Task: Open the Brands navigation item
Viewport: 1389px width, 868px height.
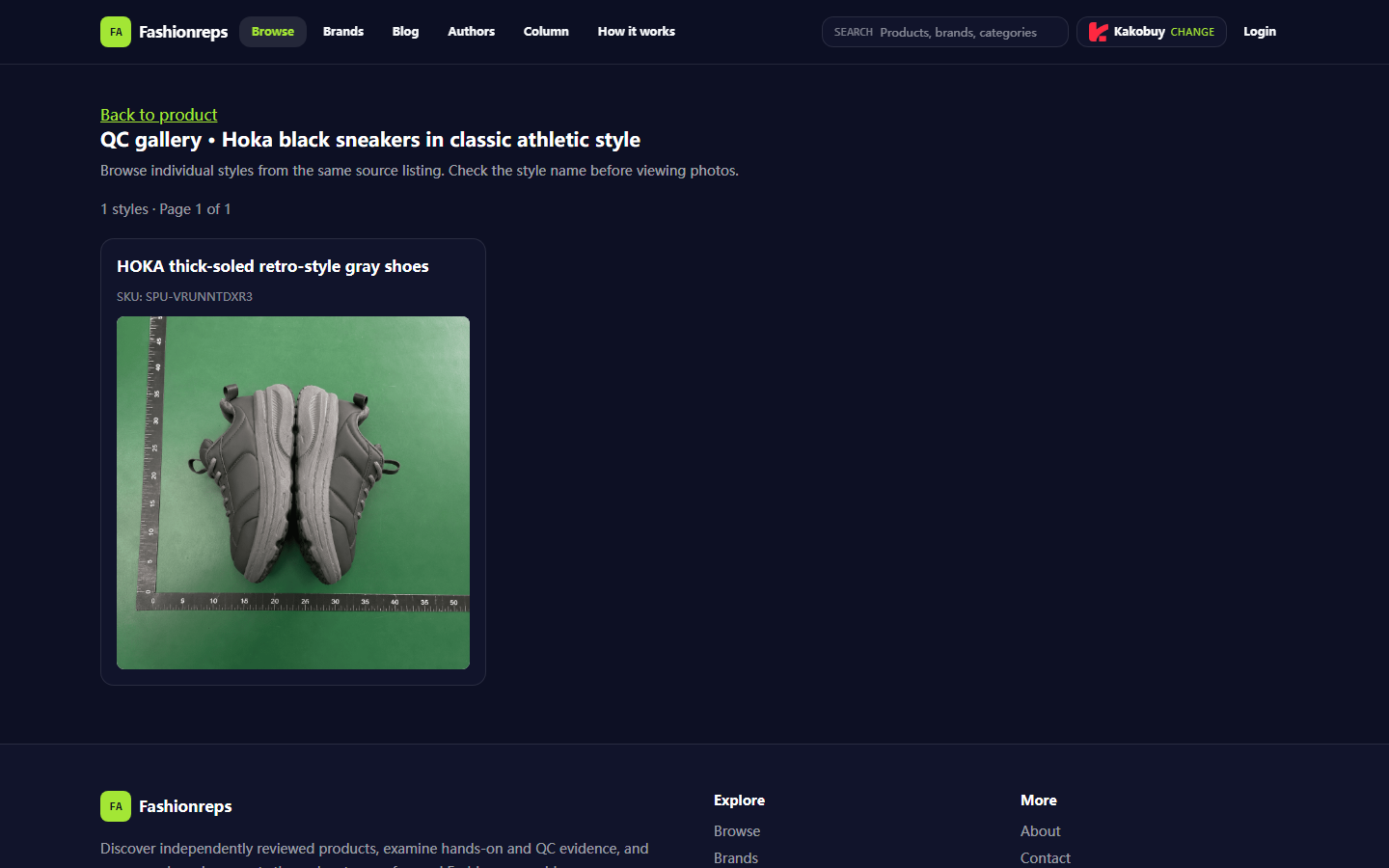Action: [x=343, y=32]
